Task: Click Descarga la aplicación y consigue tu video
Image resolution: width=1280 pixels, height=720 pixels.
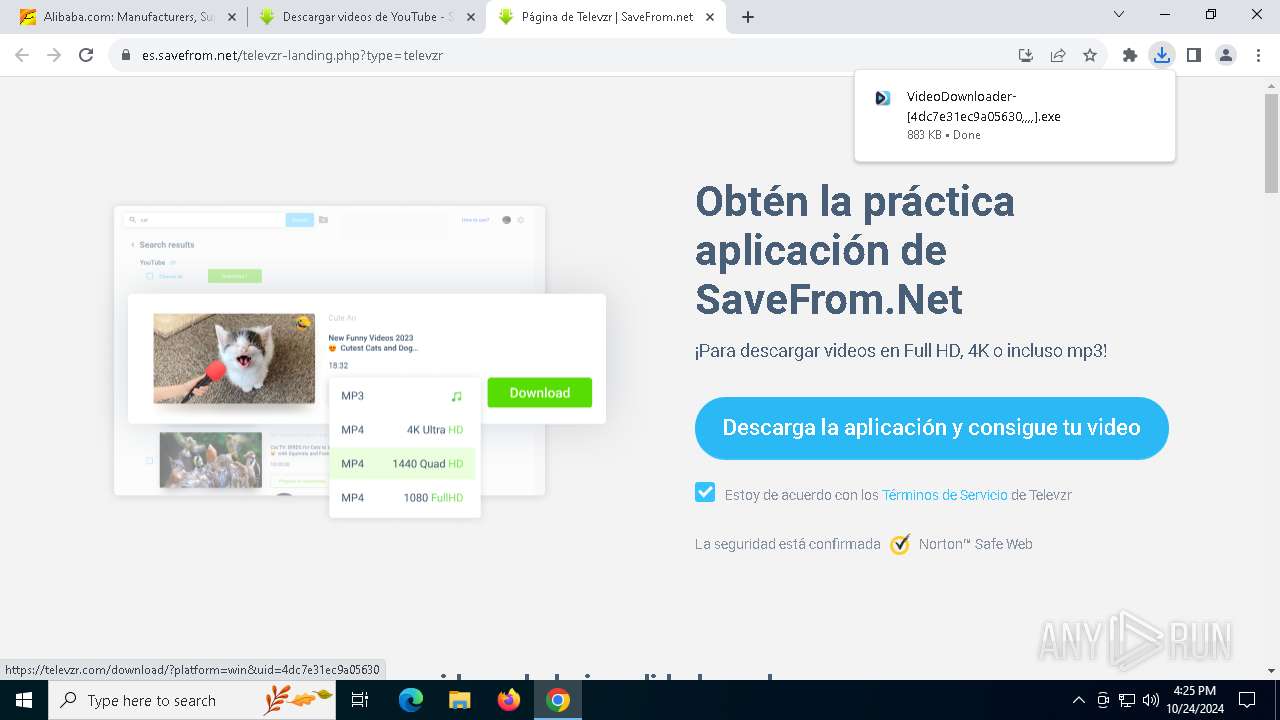Action: (x=932, y=428)
